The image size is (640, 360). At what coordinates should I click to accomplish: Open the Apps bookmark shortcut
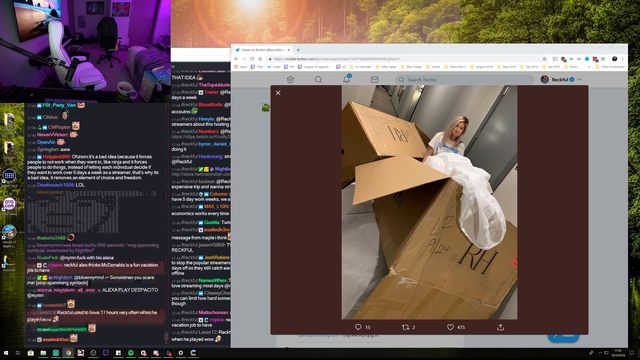click(x=241, y=67)
